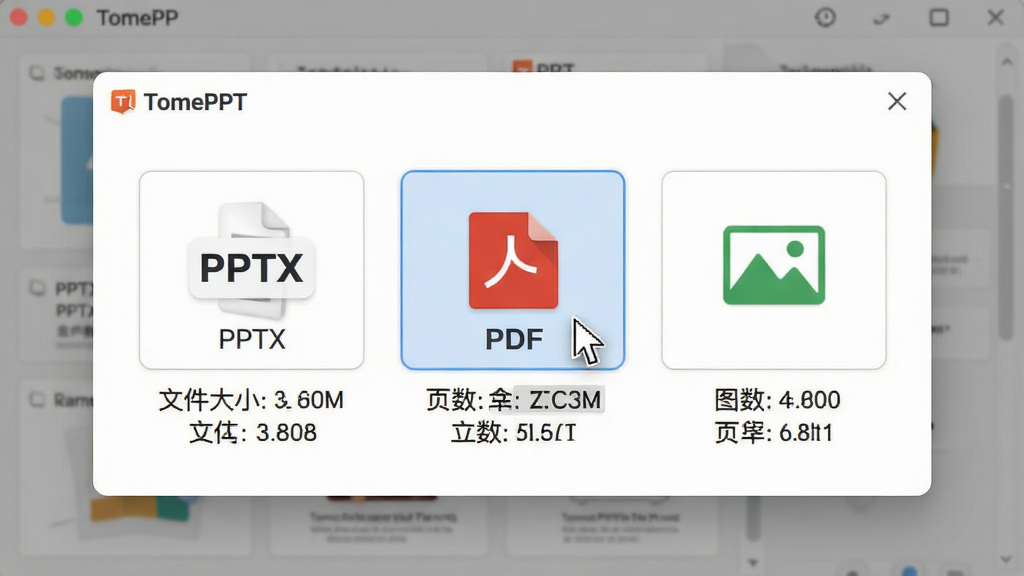The width and height of the screenshot is (1024, 576).
Task: Click the 'PPTX' label below document icon
Action: click(251, 340)
